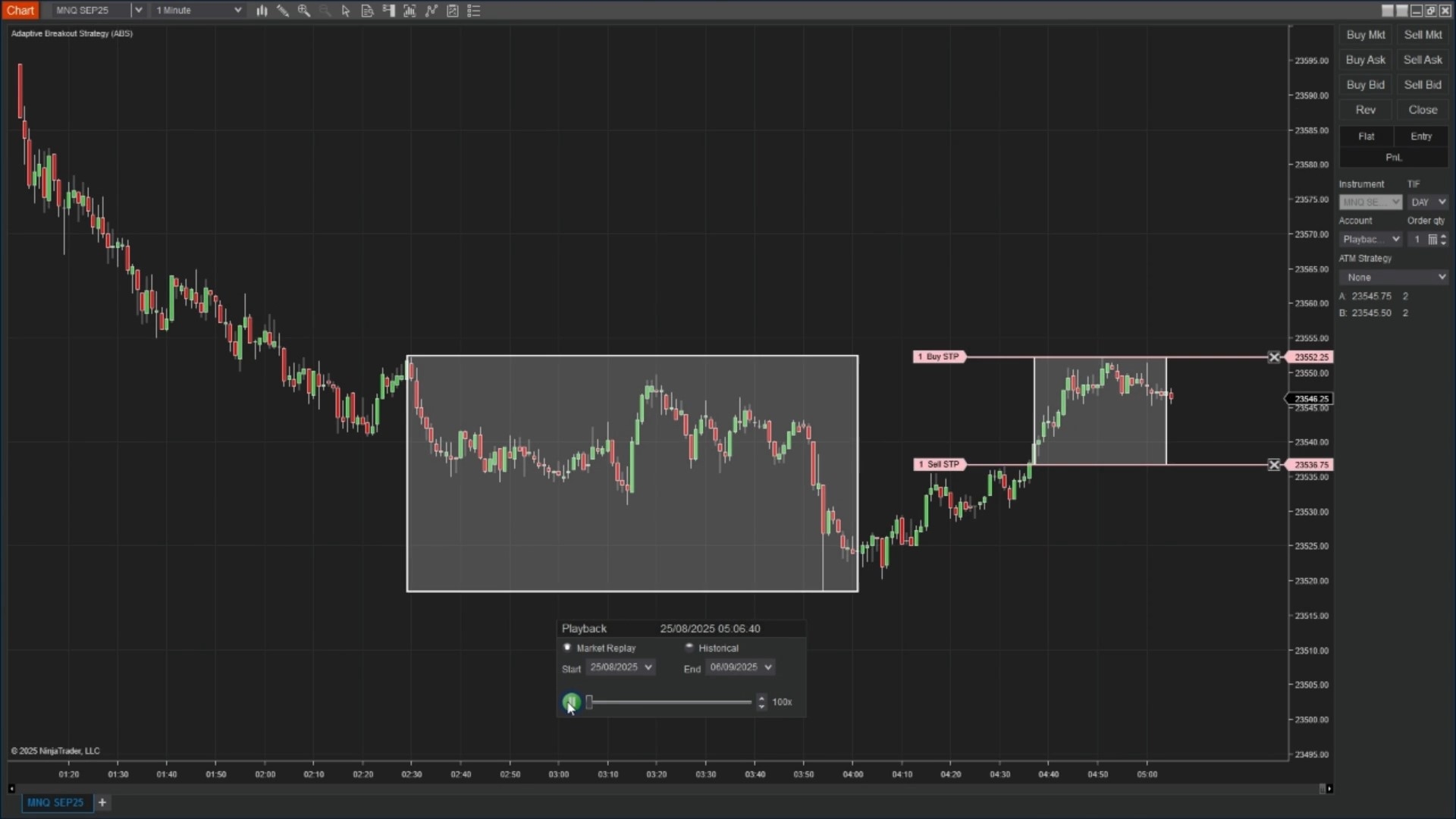Open the chart Properties list icon
The height and width of the screenshot is (819, 1456).
click(473, 11)
